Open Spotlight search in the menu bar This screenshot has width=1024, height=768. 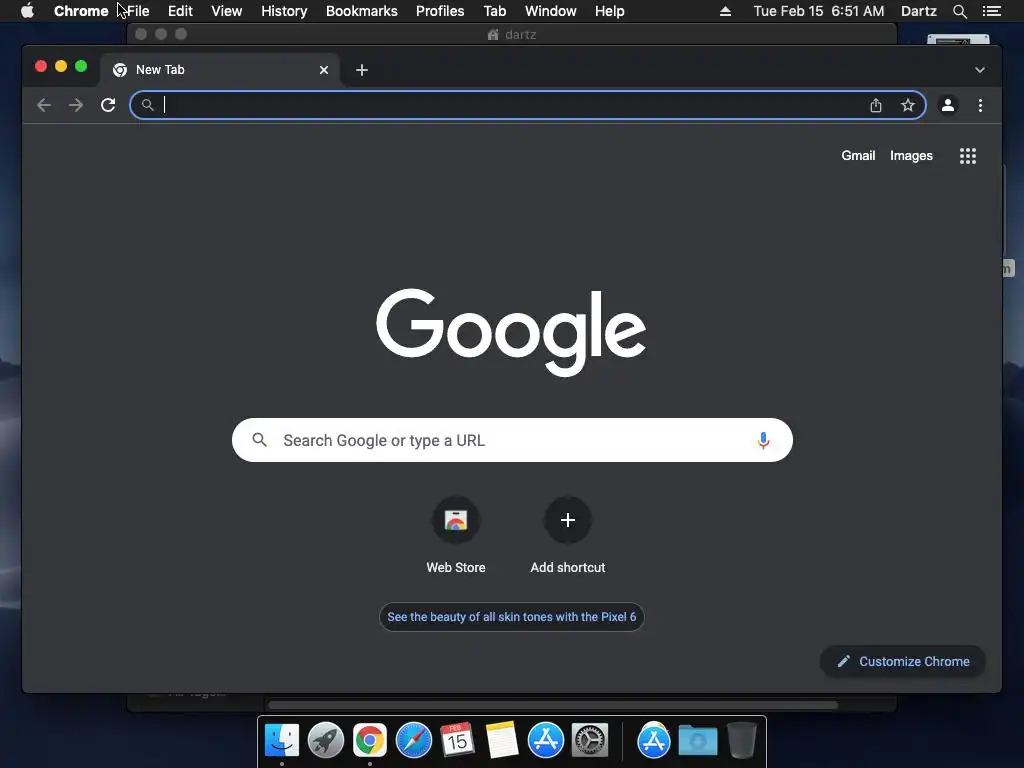[x=959, y=11]
